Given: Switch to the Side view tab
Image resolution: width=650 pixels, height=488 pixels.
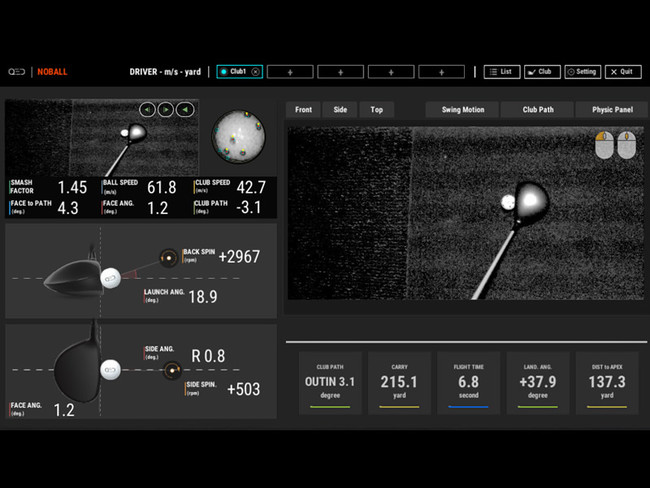Looking at the screenshot, I should tap(340, 110).
